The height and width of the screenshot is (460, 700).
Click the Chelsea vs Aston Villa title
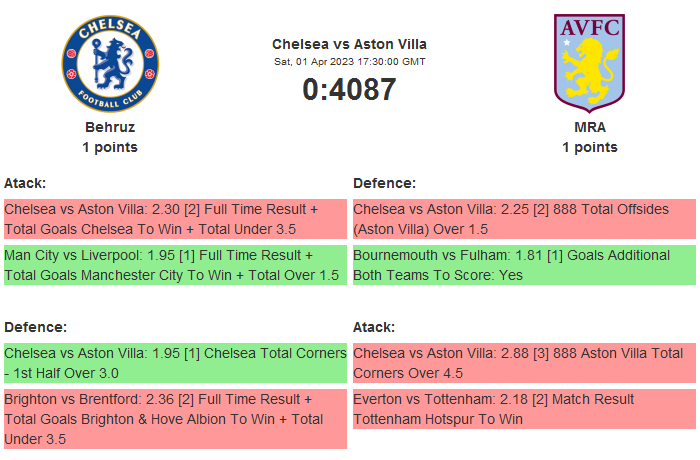coord(349,44)
